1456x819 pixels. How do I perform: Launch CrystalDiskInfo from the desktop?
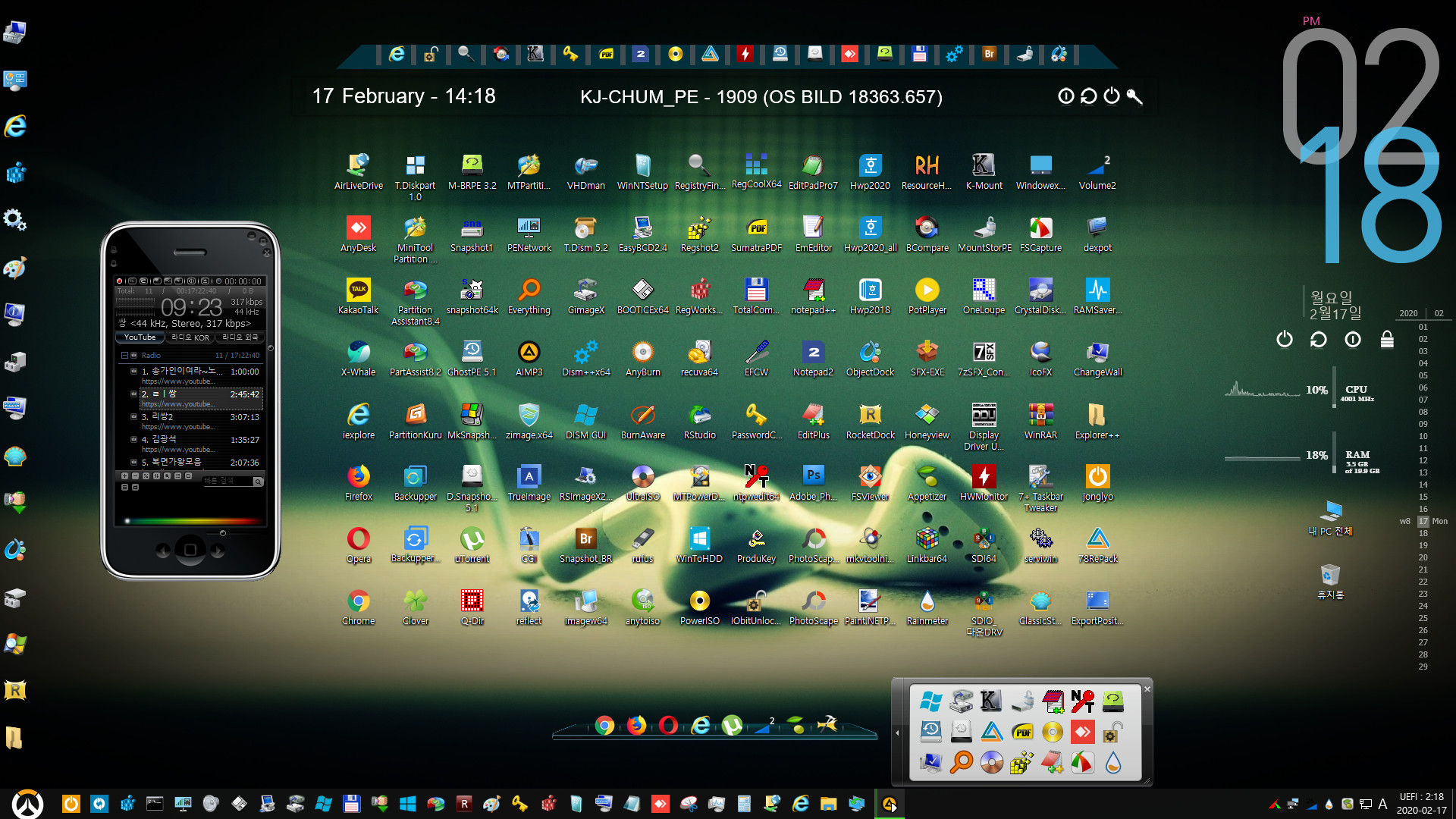(1040, 296)
